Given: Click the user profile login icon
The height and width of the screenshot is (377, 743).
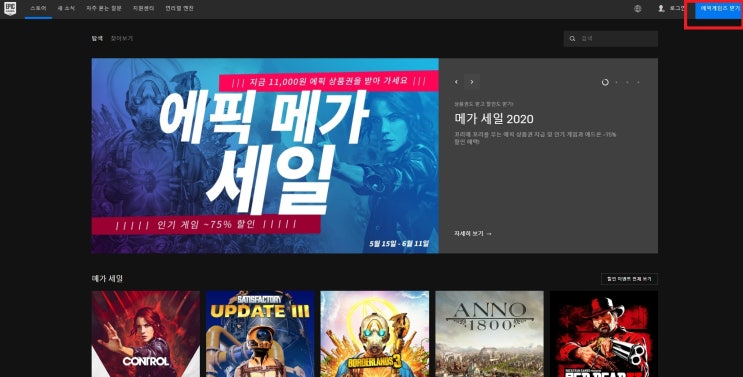Looking at the screenshot, I should (661, 9).
